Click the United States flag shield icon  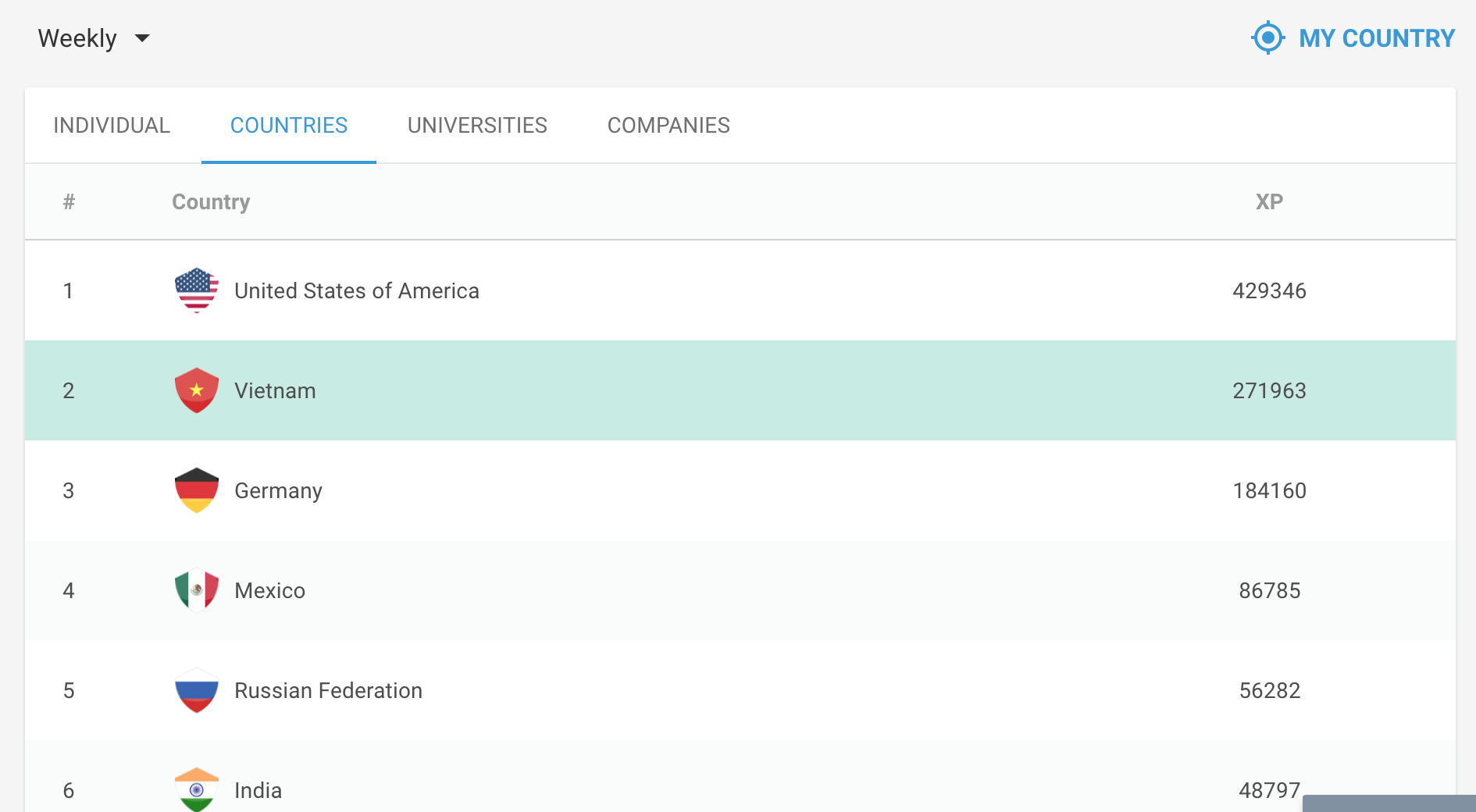[x=196, y=290]
